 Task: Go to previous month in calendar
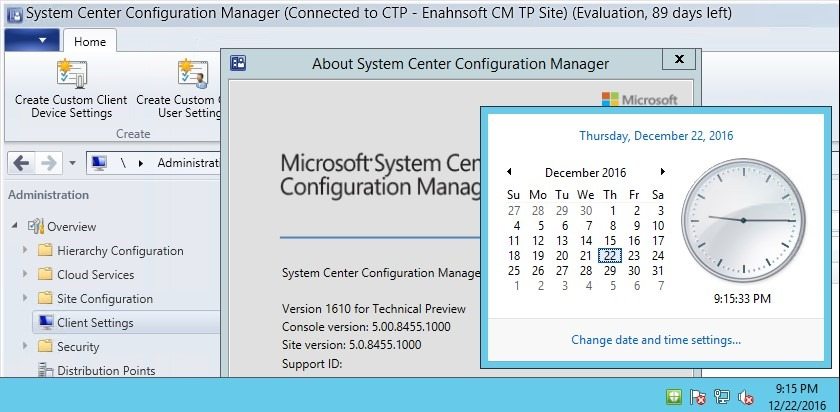pyautogui.click(x=509, y=171)
